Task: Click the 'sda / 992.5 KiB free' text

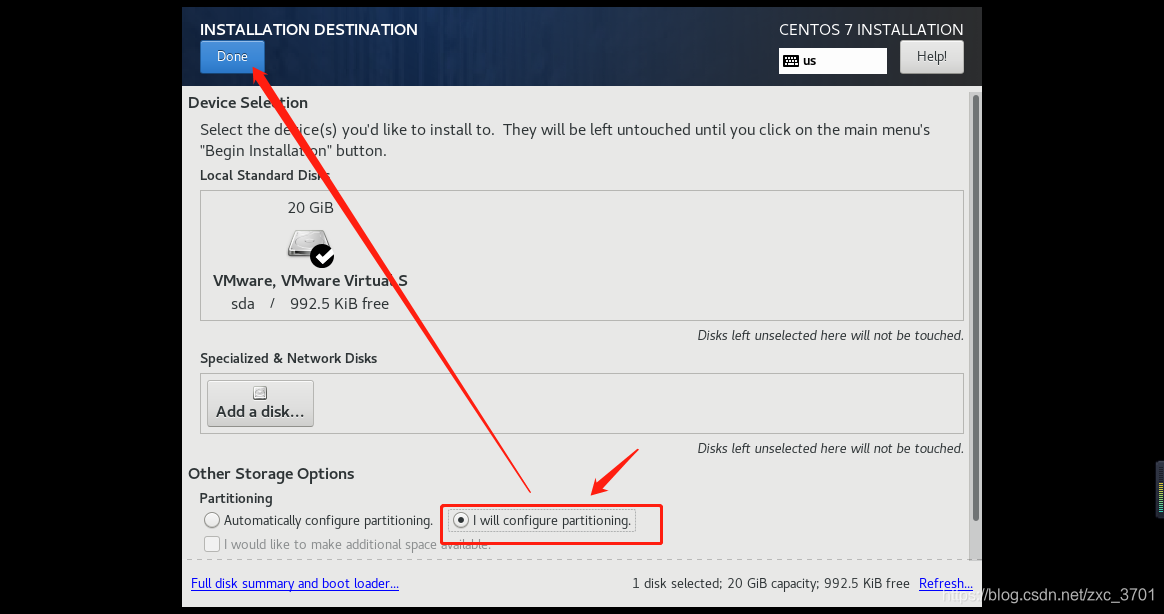Action: (x=310, y=304)
